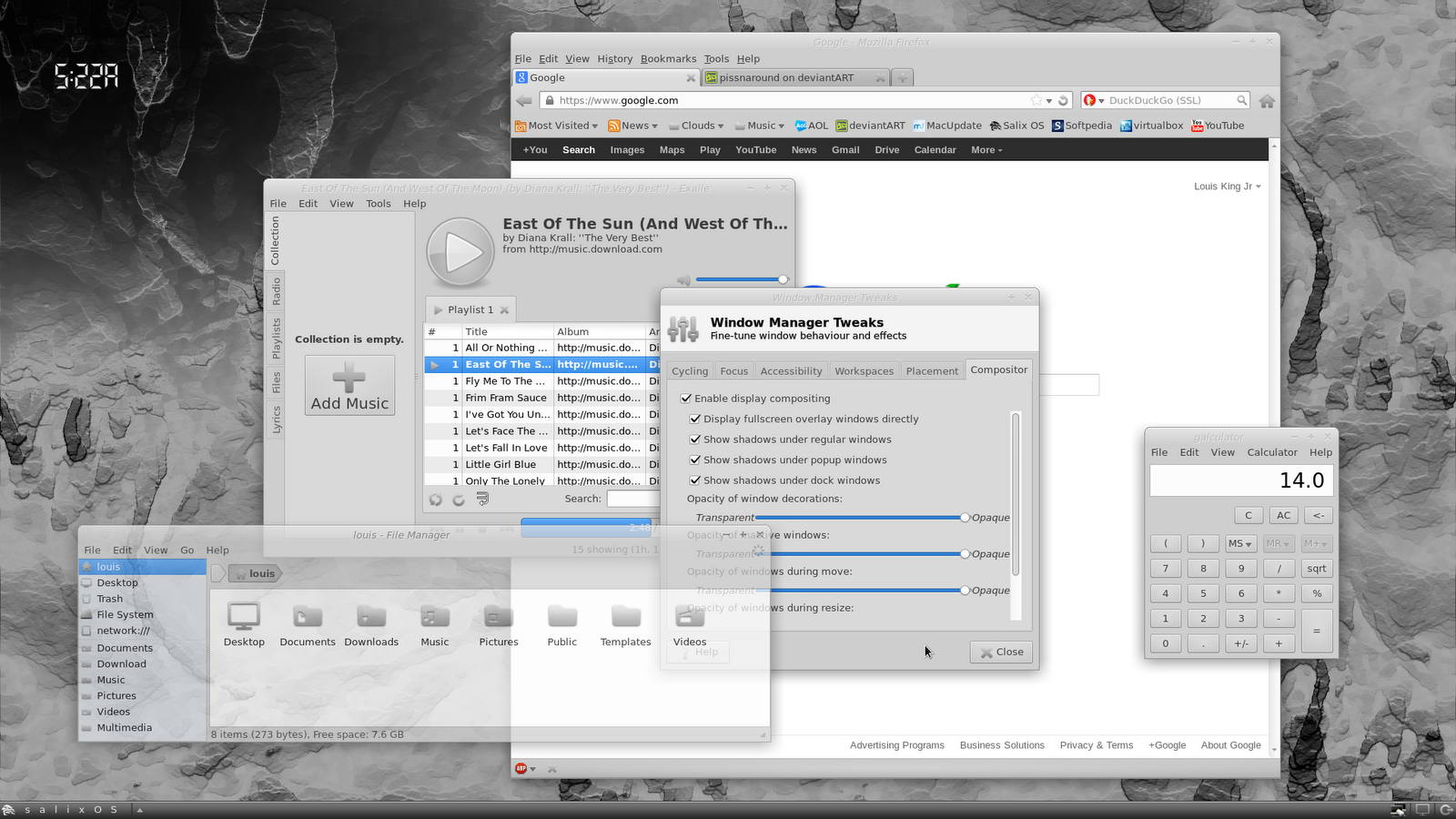Toggle Display fullscreen overlay windows directly
Image resolution: width=1456 pixels, height=819 pixels.
[x=695, y=420]
